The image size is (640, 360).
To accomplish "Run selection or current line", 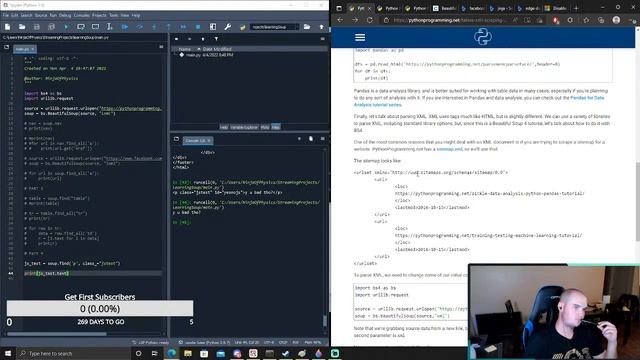I will coord(110,27).
